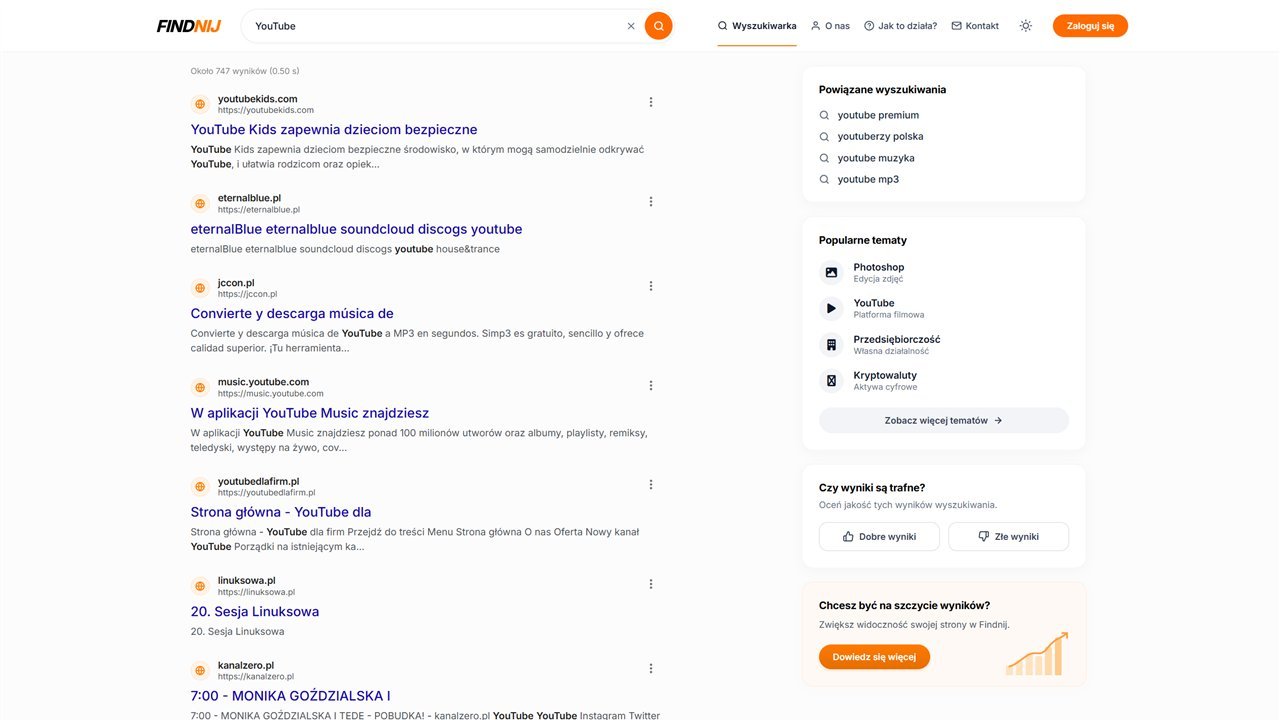Switch to the Wyszukiwarka tab
This screenshot has width=1280, height=720.
[757, 26]
